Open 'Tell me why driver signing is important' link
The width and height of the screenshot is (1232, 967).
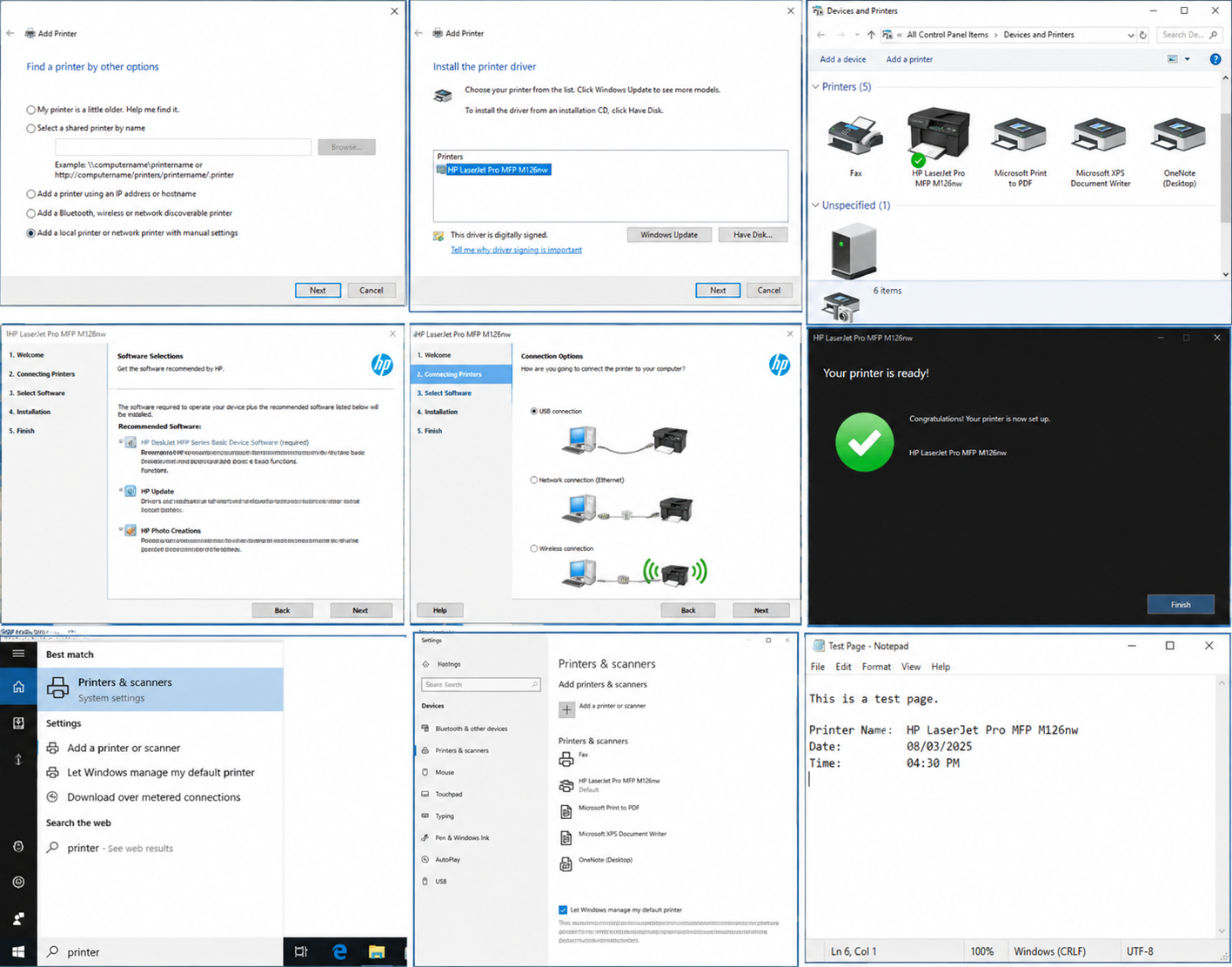click(516, 250)
